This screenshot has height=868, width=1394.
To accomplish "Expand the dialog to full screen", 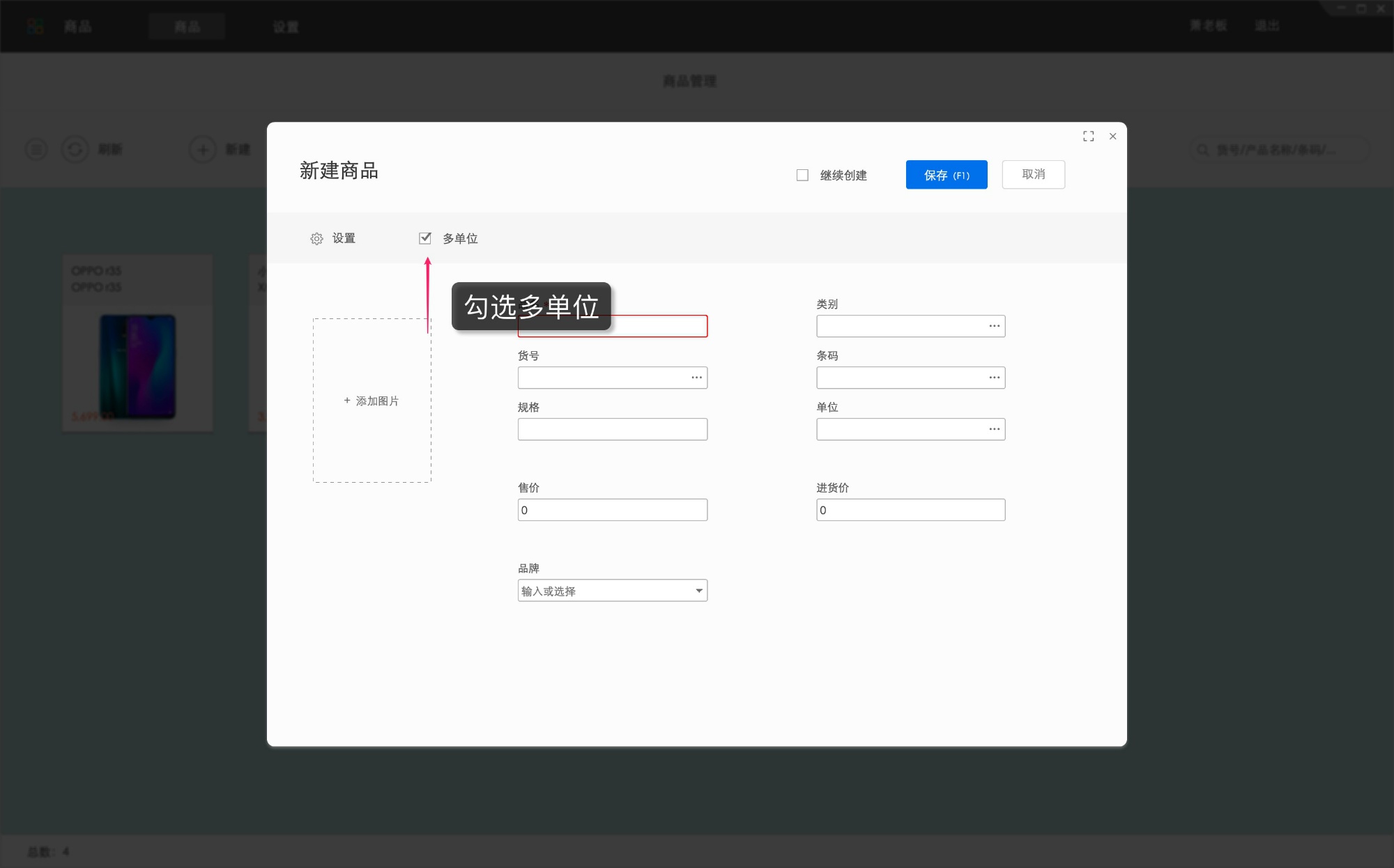I will pyautogui.click(x=1088, y=137).
